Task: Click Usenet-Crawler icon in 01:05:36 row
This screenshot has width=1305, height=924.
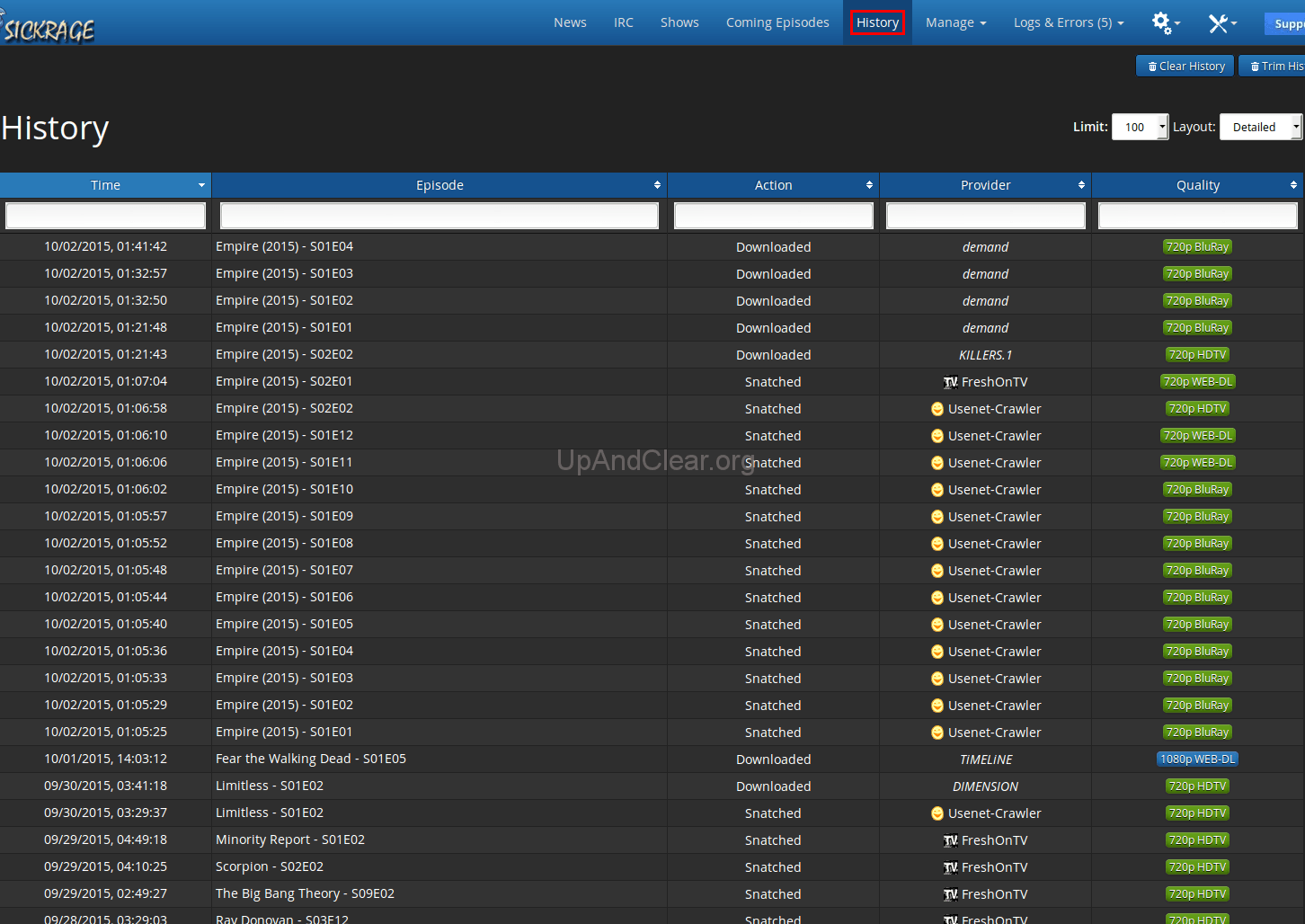Action: click(x=937, y=652)
